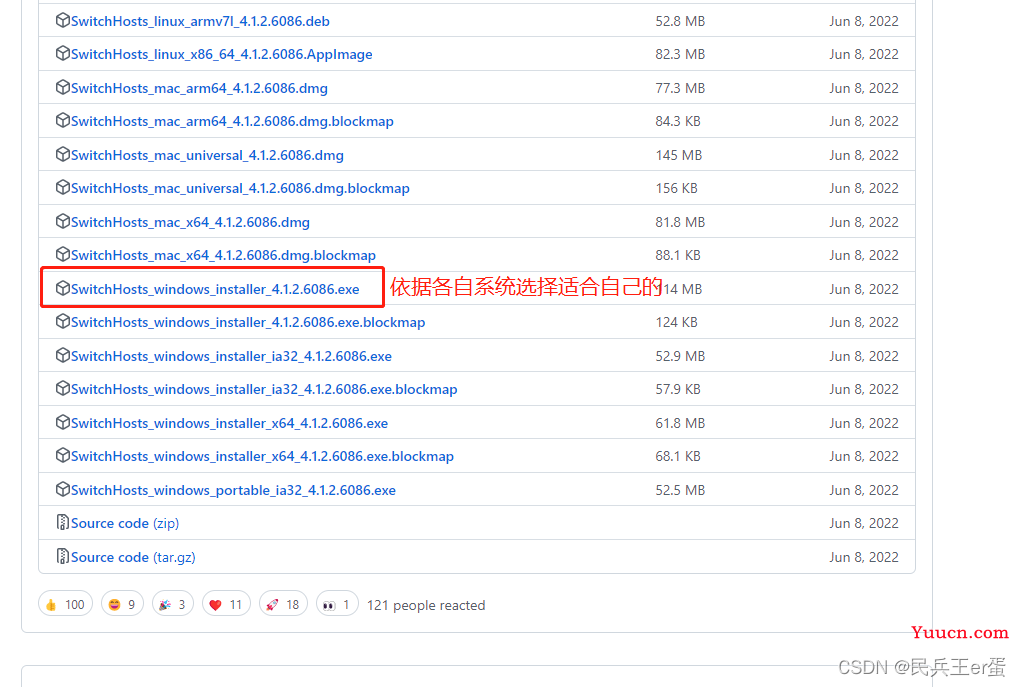
Task: Click package icon beside mac_x64 dmg
Action: (63, 221)
